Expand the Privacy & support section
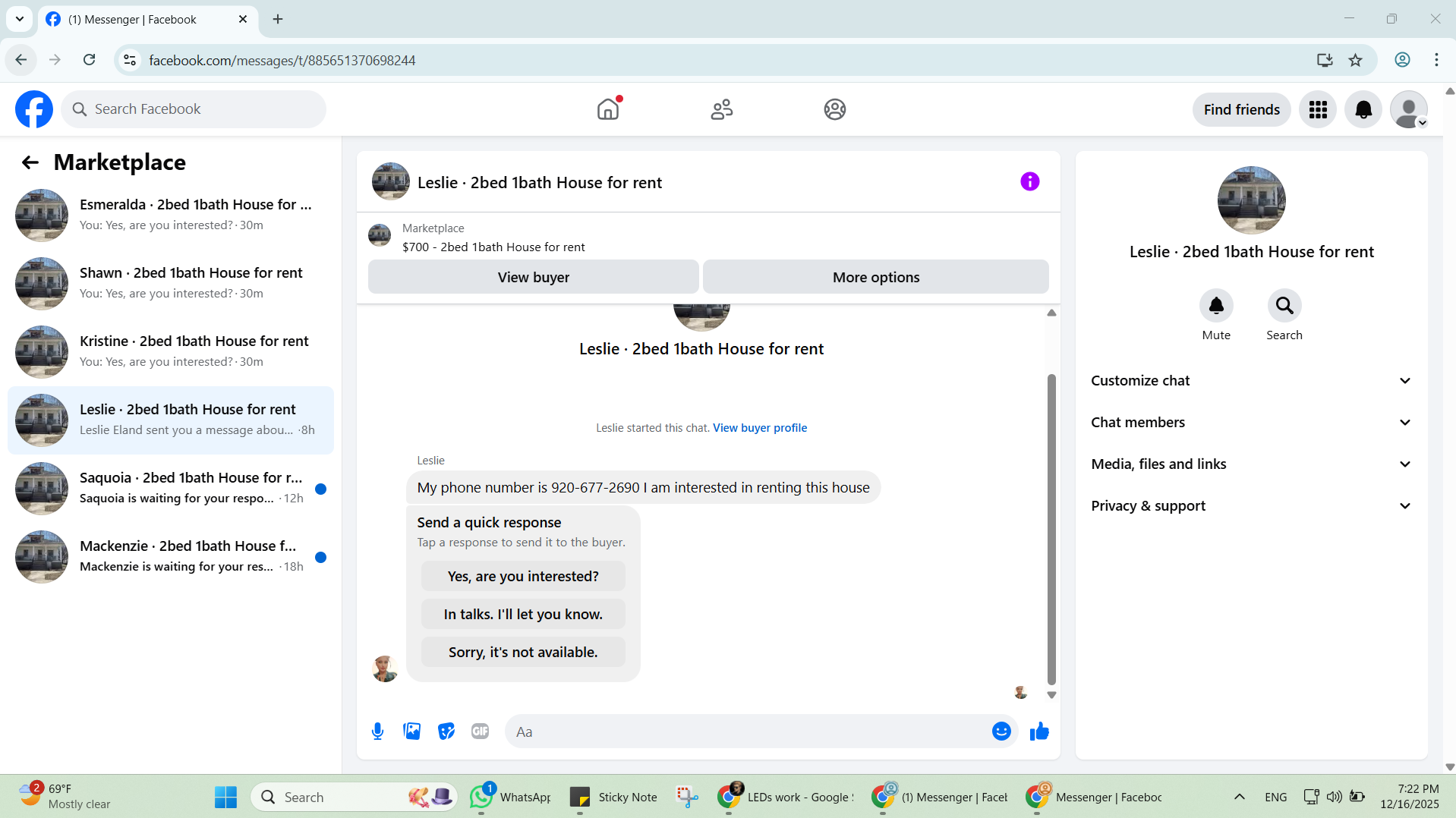 (x=1252, y=506)
